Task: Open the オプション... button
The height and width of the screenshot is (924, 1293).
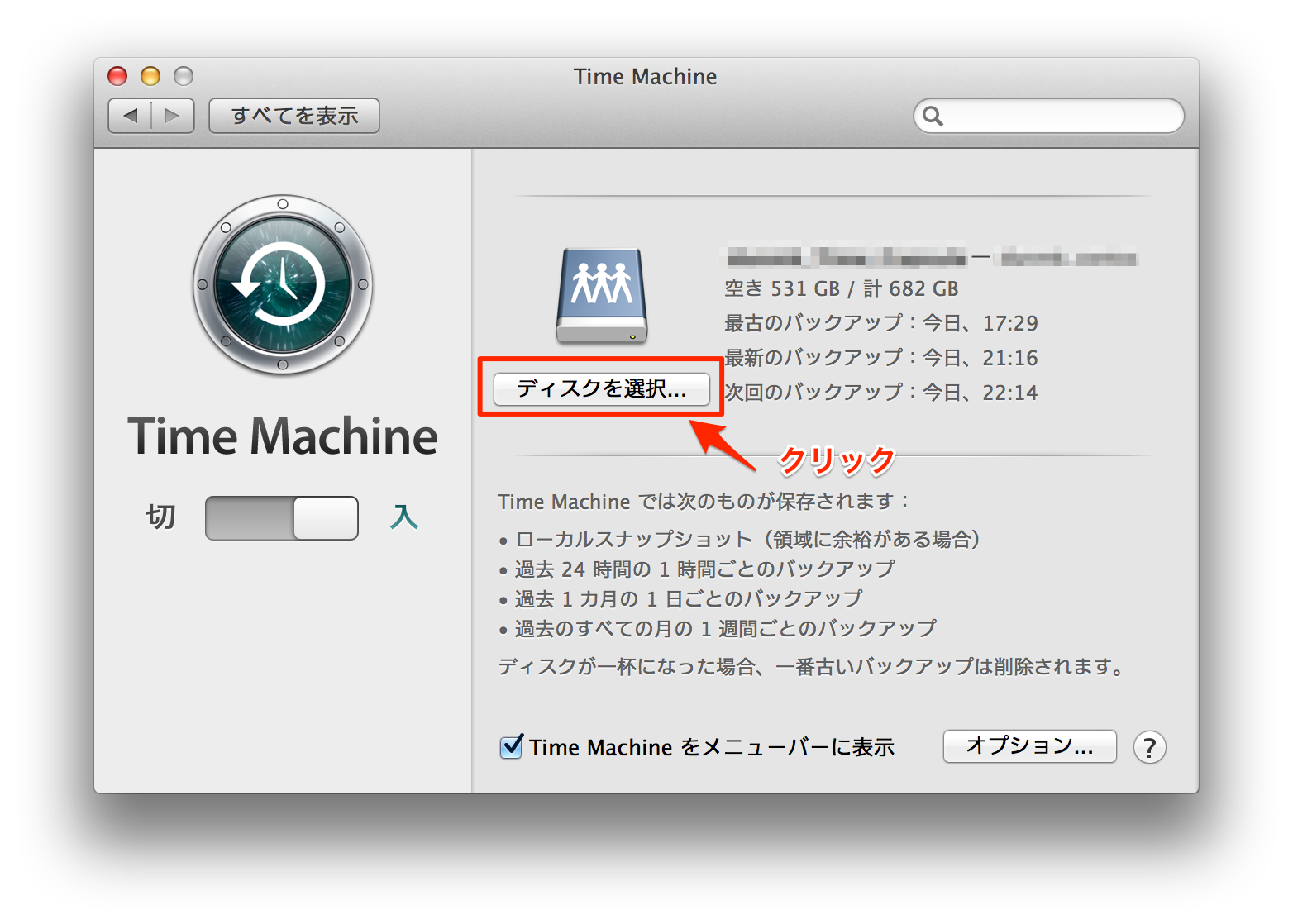Action: (1030, 746)
